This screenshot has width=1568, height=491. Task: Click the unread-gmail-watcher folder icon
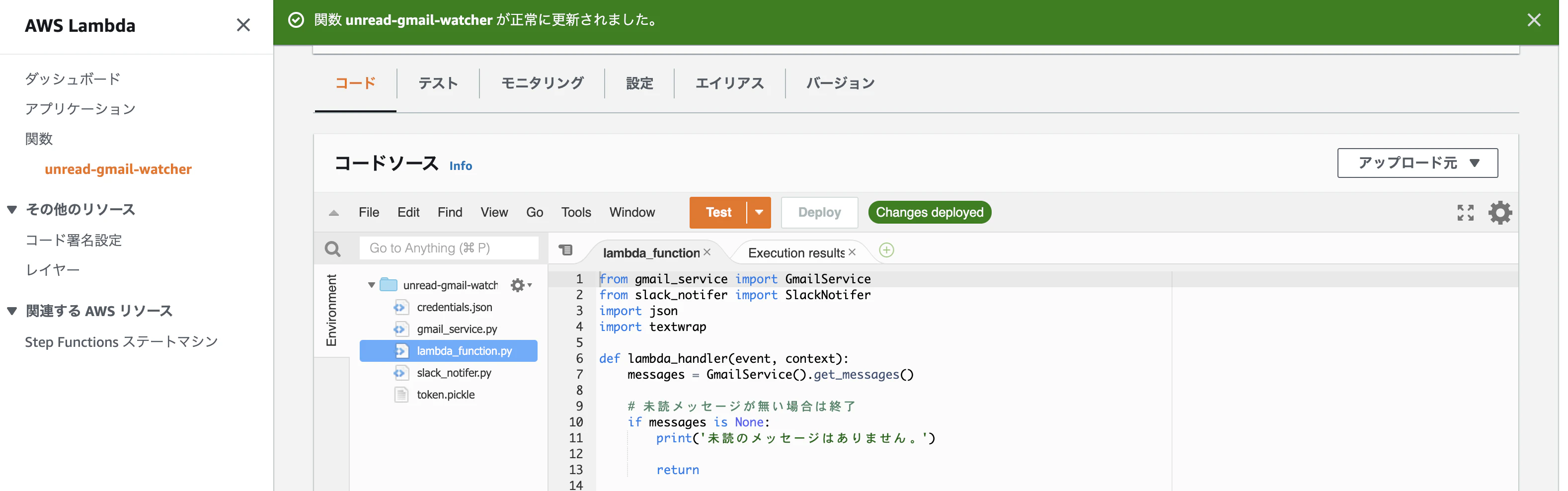pos(389,284)
